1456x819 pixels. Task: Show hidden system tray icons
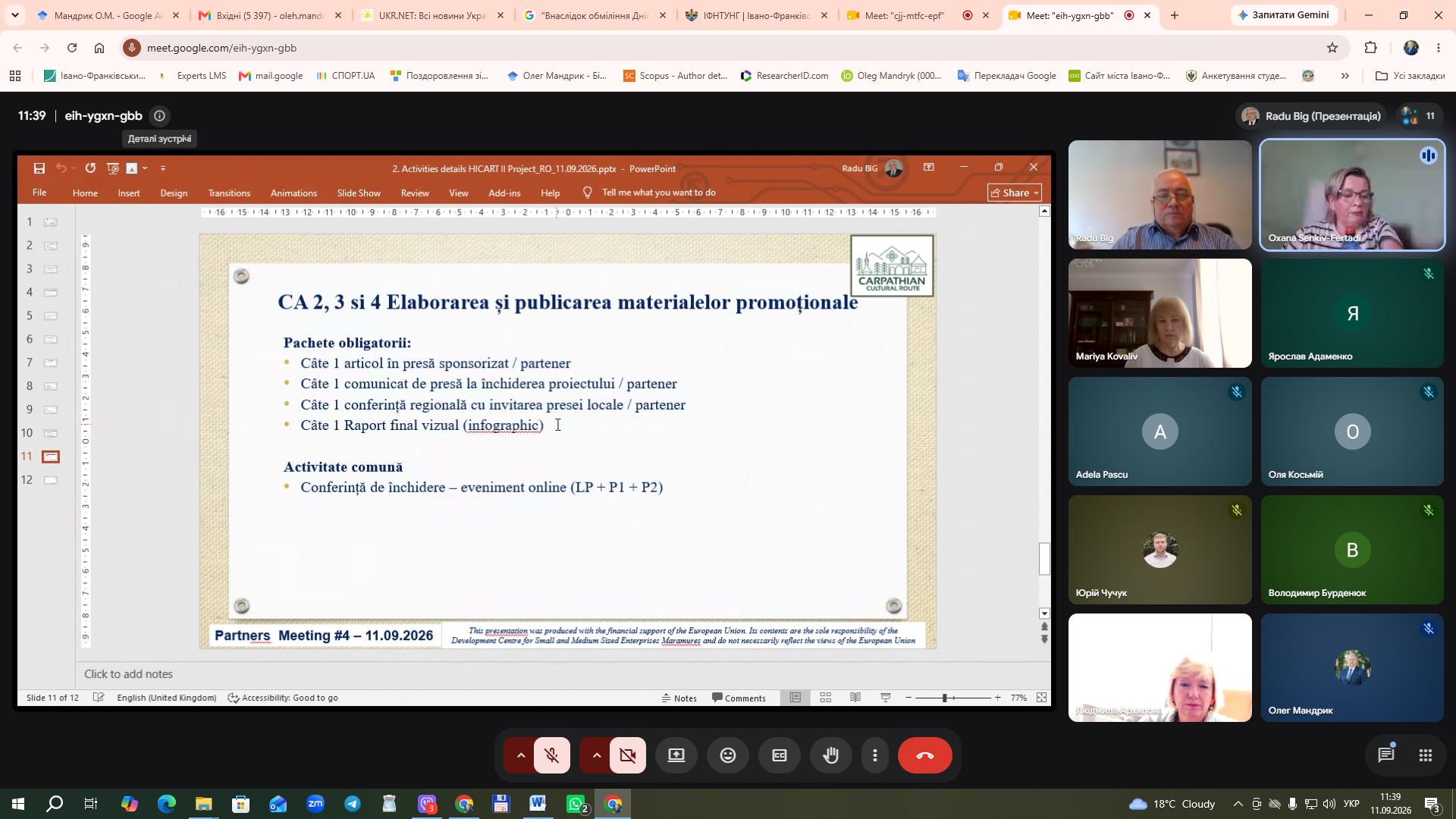(1238, 804)
